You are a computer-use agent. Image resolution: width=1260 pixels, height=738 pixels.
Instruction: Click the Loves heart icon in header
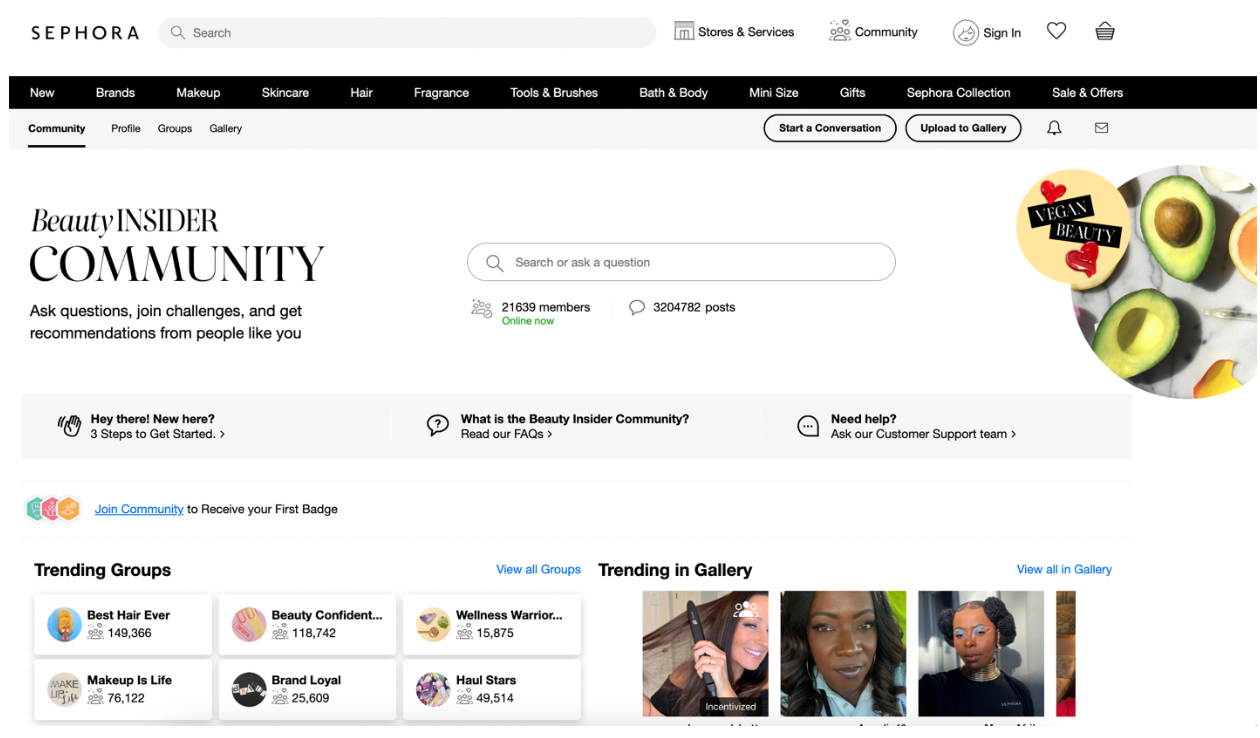coord(1056,32)
